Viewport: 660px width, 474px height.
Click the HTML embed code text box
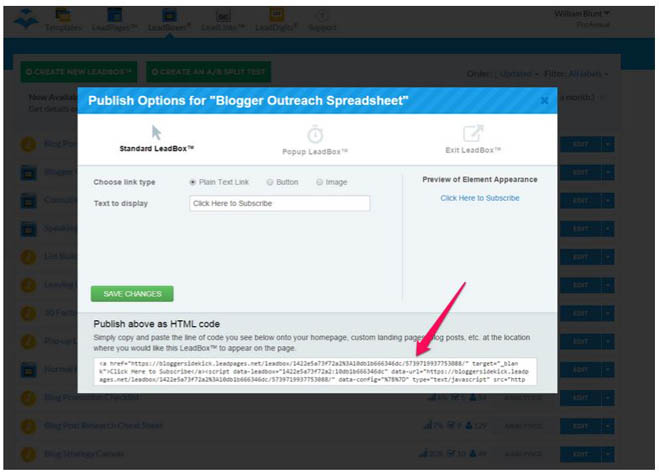click(315, 371)
